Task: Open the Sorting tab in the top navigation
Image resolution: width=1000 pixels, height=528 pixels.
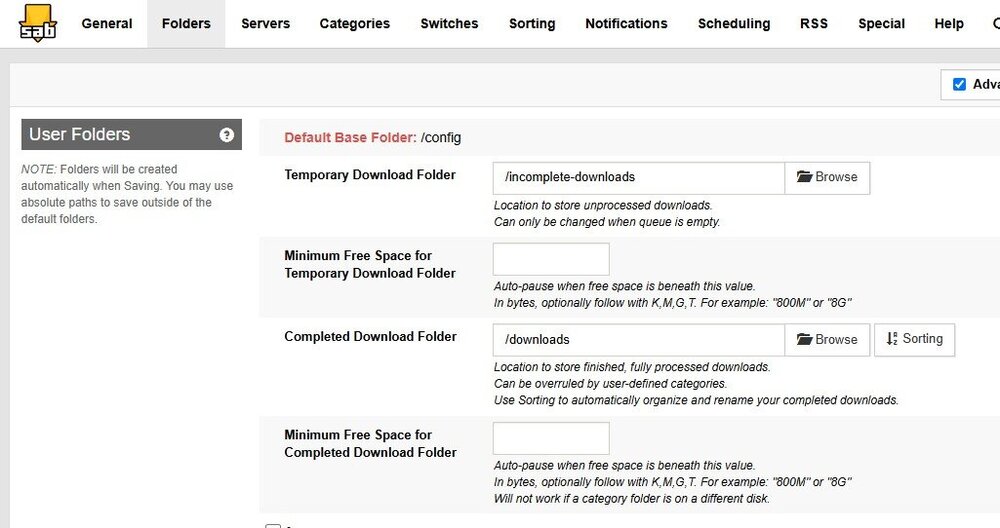Action: [532, 24]
